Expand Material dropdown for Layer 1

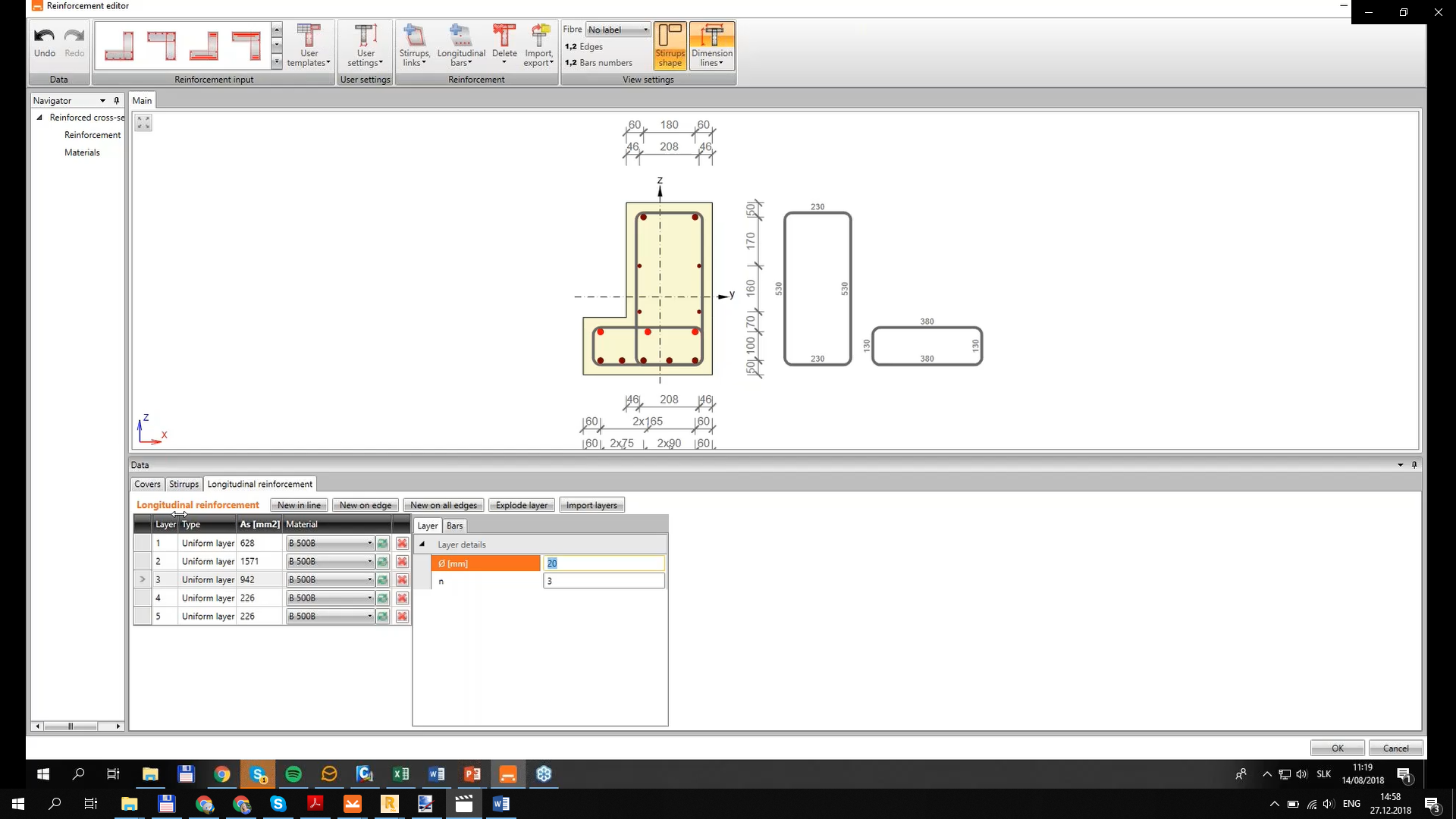369,542
